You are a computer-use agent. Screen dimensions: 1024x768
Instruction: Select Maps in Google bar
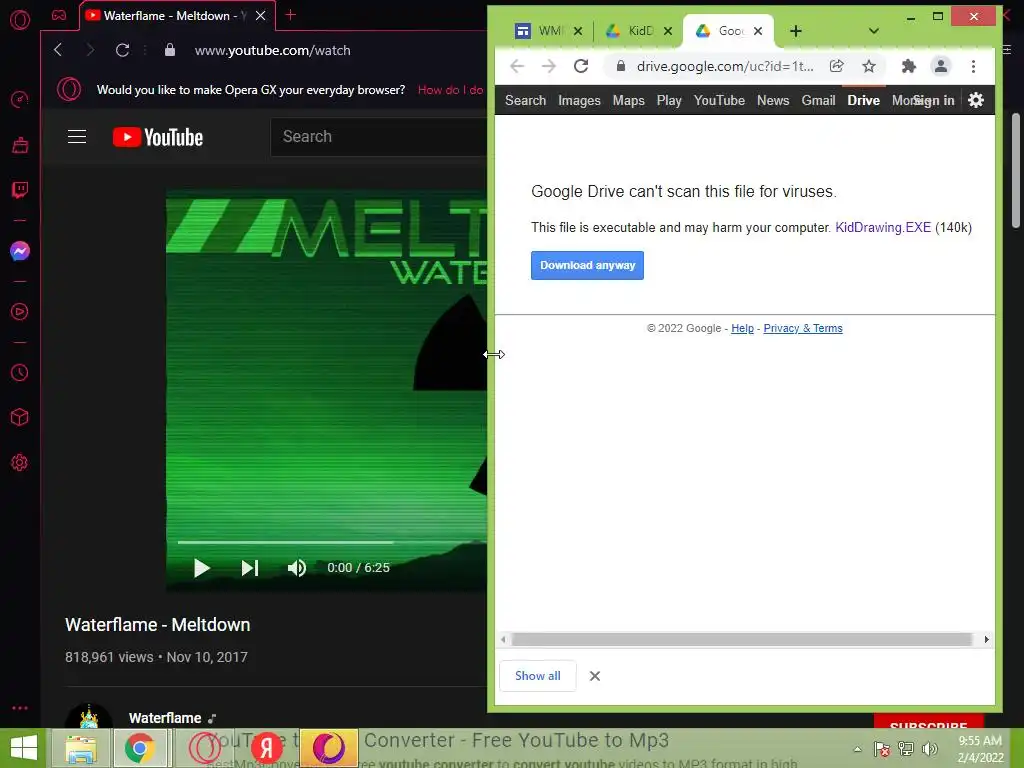tap(628, 101)
